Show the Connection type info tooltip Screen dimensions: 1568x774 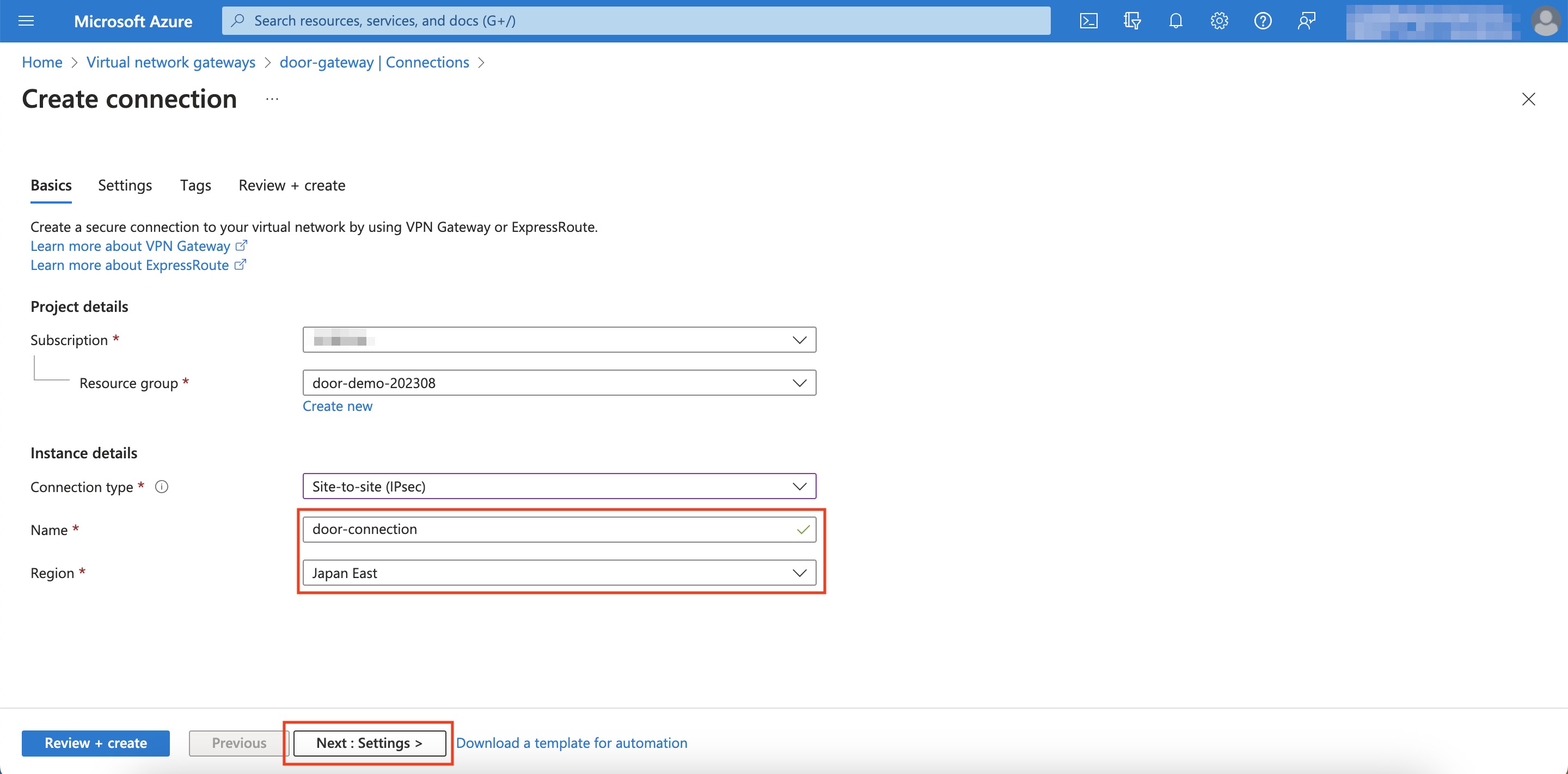click(x=161, y=486)
